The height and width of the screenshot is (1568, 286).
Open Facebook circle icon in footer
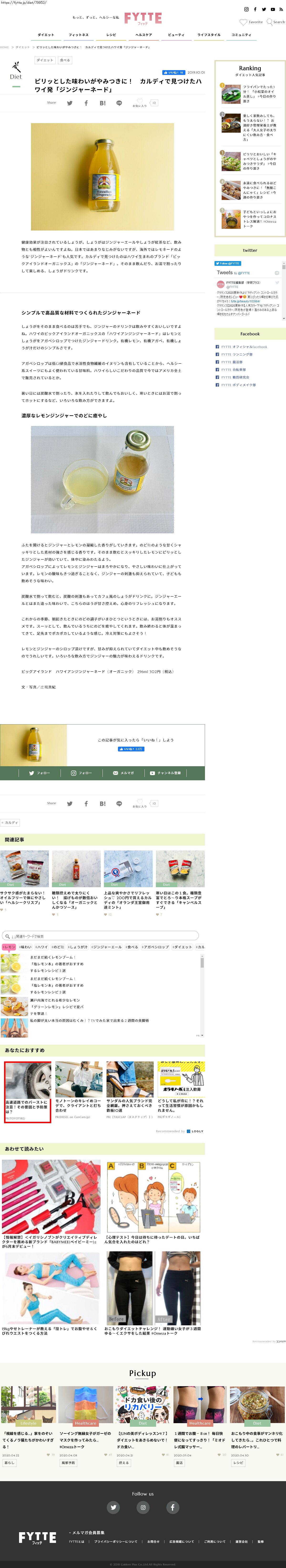(172, 1507)
